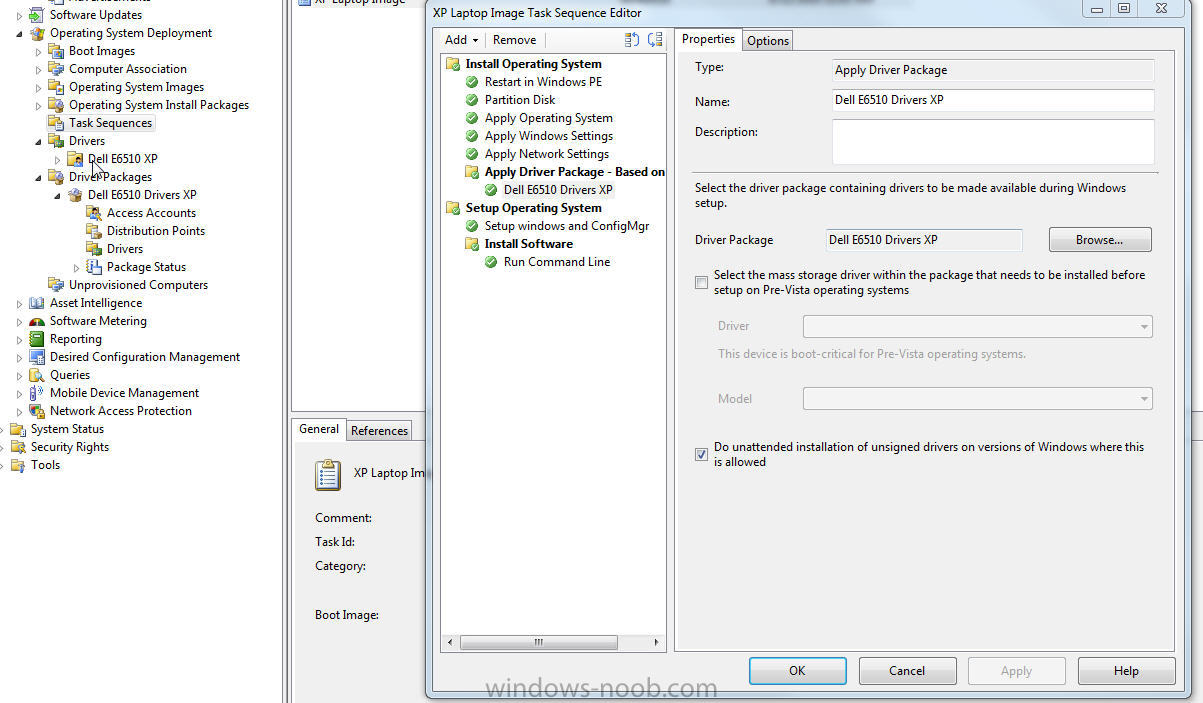This screenshot has width=1203, height=703.
Task: Expand the Dell E6510 XP driver folder
Action: tap(58, 159)
